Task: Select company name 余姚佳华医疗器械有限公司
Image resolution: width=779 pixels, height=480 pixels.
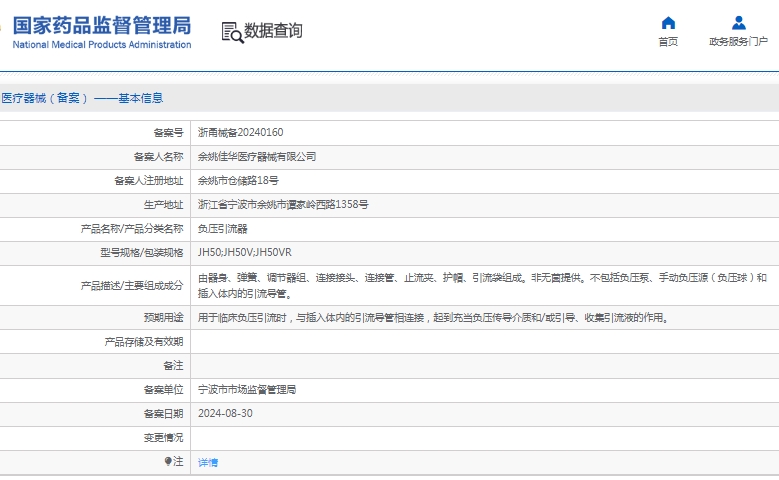Action: point(257,157)
